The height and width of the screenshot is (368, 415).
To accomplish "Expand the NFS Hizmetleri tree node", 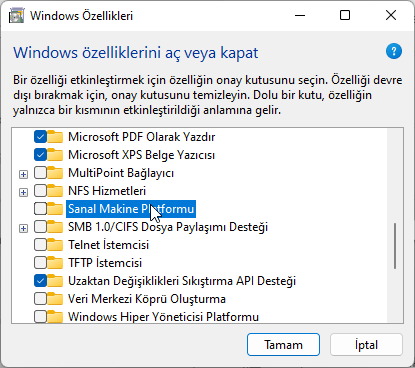I will (x=23, y=192).
